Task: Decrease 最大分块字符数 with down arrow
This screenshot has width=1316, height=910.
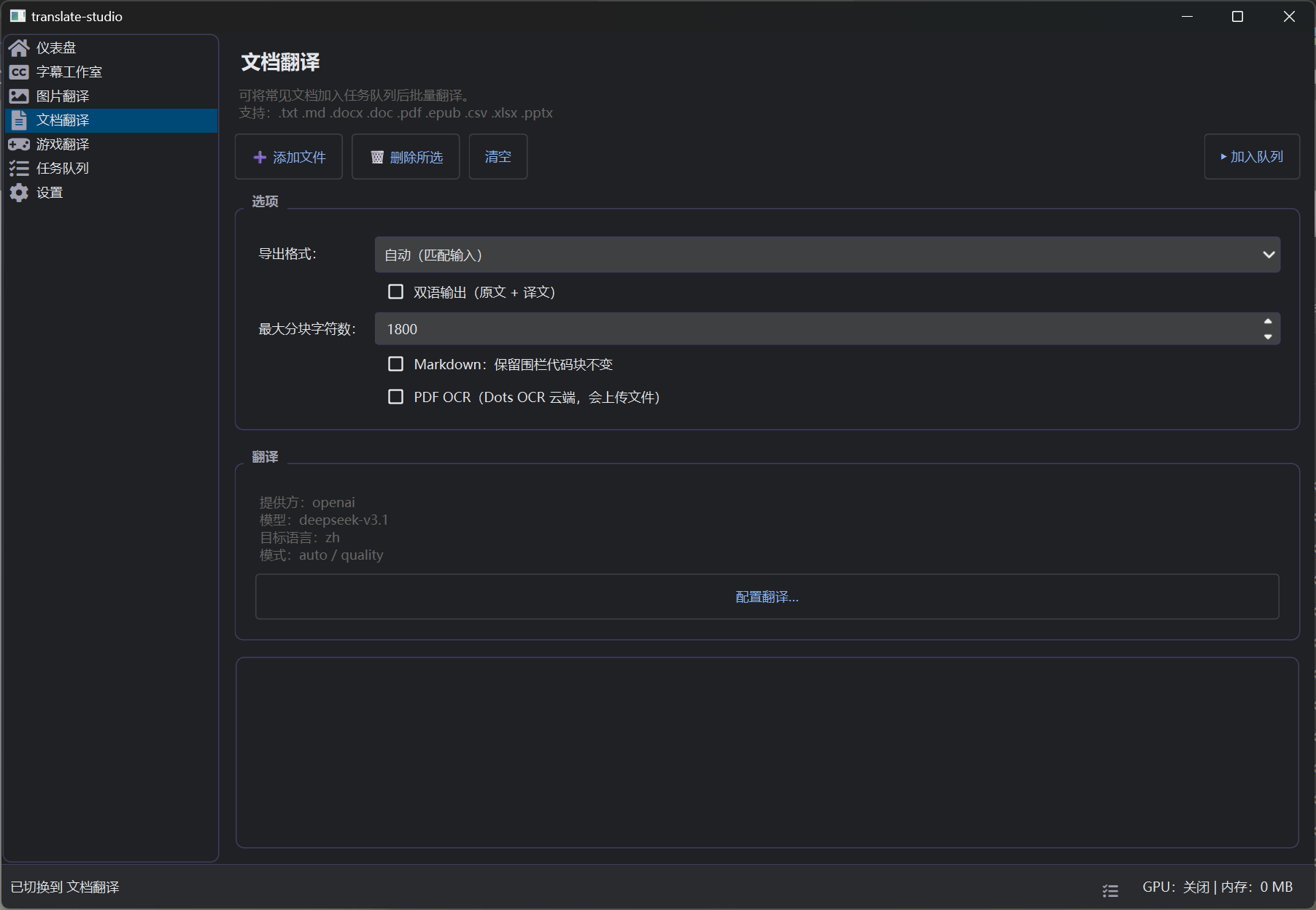Action: click(1268, 336)
